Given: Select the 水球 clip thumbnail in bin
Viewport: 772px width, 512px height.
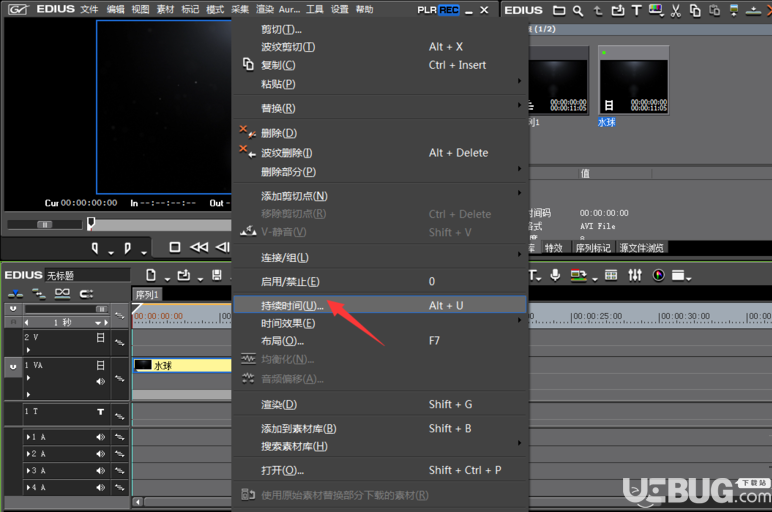Looking at the screenshot, I should click(x=634, y=81).
